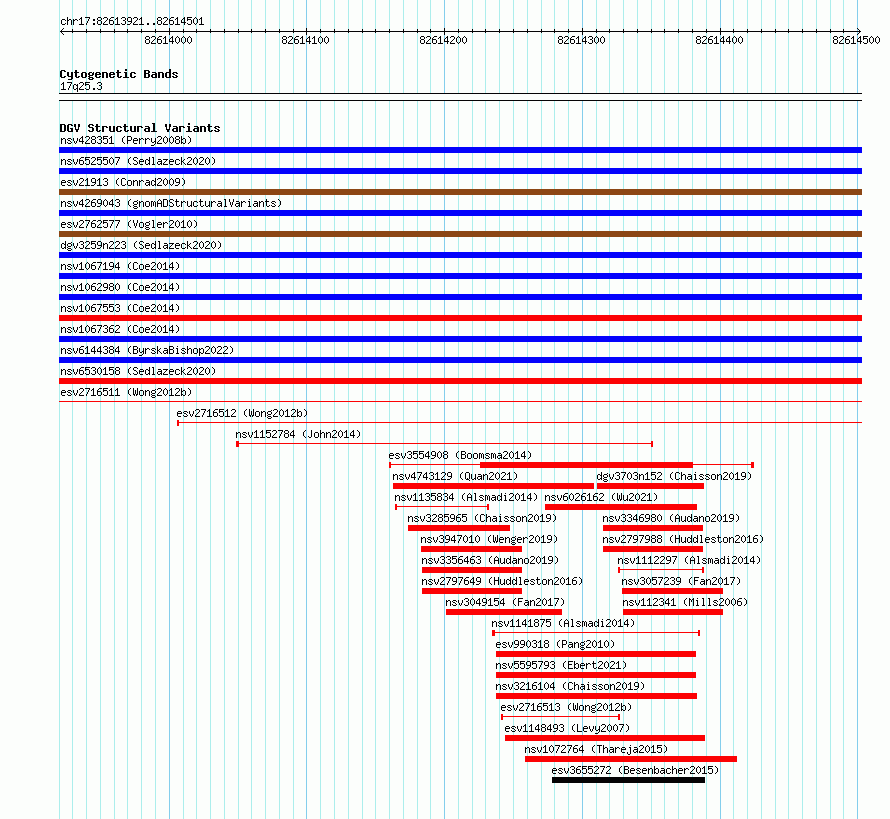Select the nsv1152784 (John2014) variant label
The width and height of the screenshot is (890, 819).
click(x=299, y=434)
